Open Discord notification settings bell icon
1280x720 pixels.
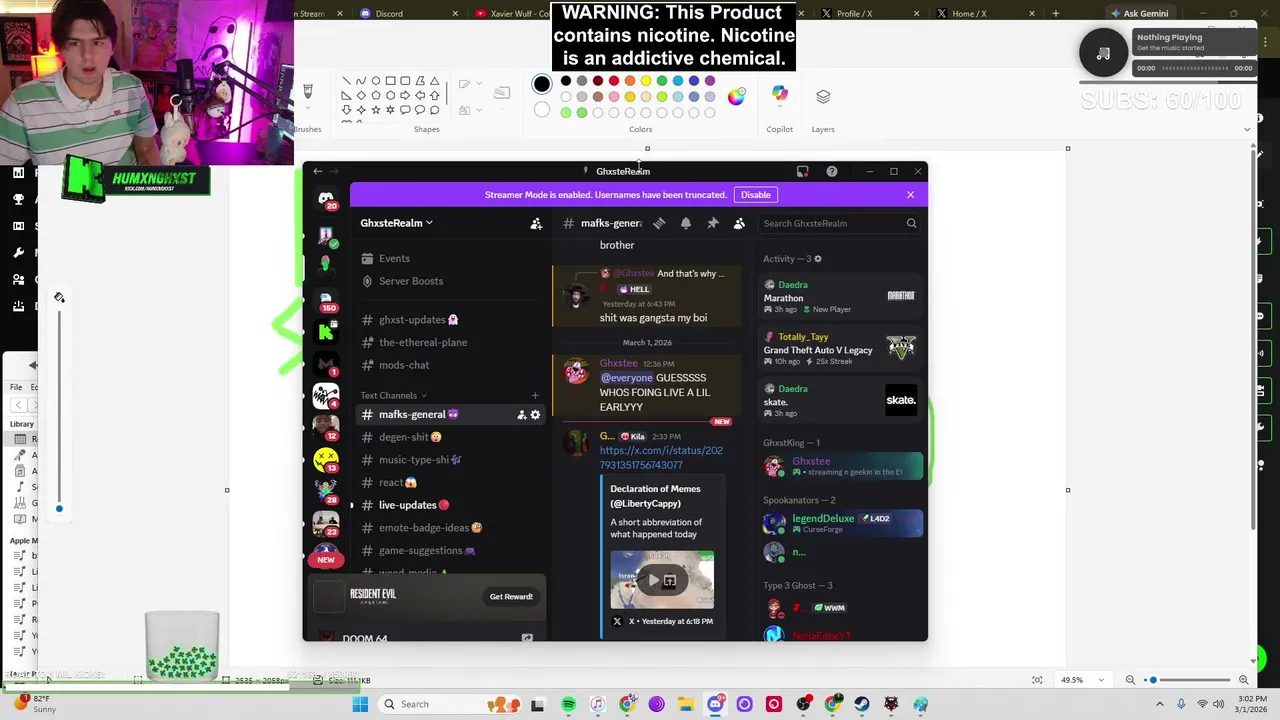pyautogui.click(x=686, y=223)
